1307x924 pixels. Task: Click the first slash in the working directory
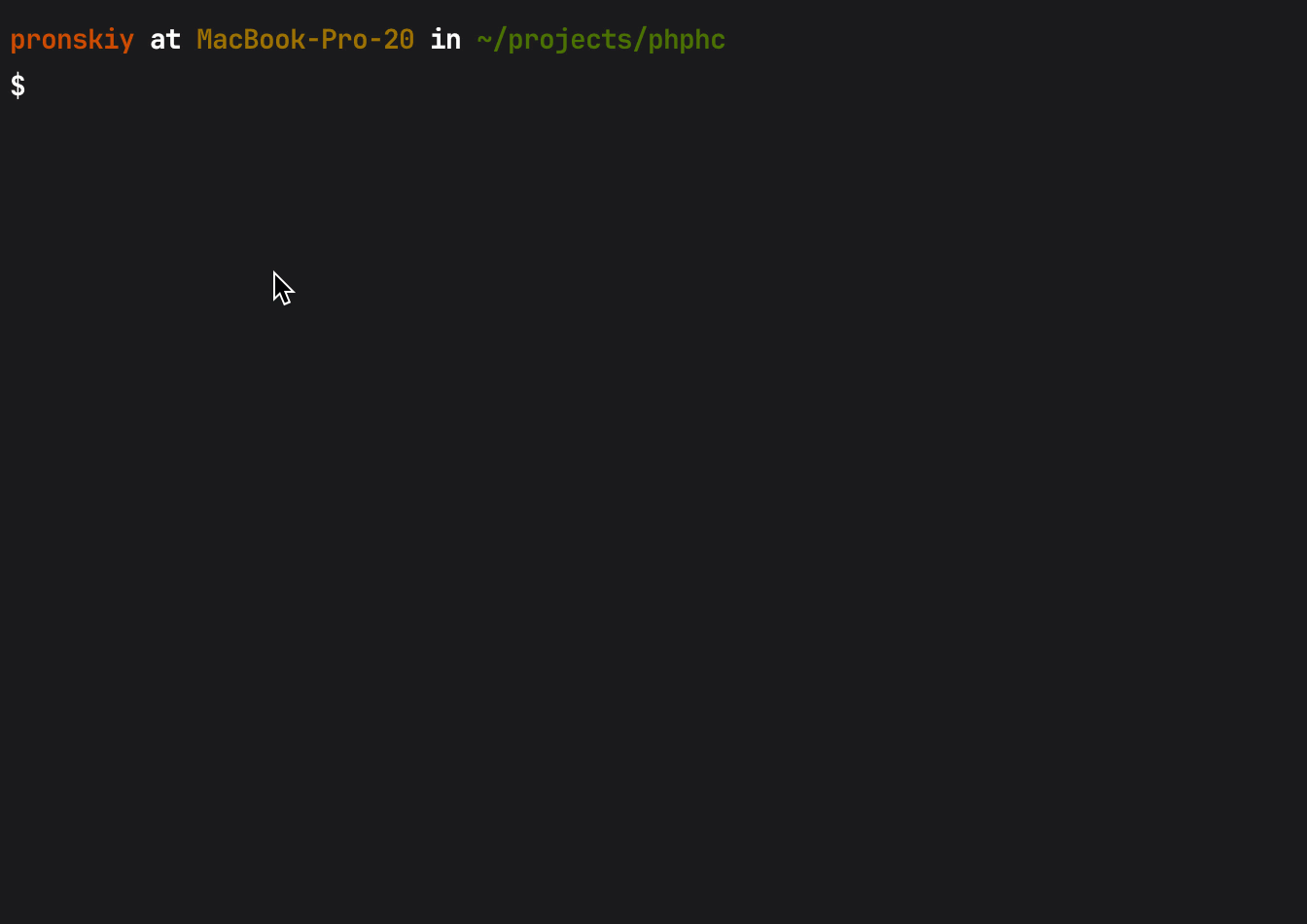pyautogui.click(x=500, y=40)
